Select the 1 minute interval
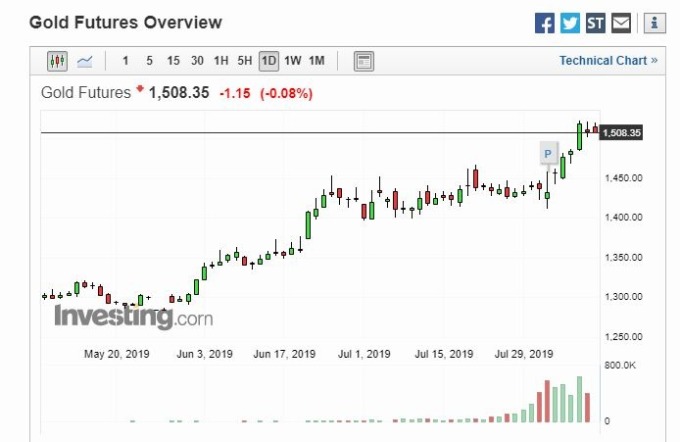The width and height of the screenshot is (680, 442). 125,61
